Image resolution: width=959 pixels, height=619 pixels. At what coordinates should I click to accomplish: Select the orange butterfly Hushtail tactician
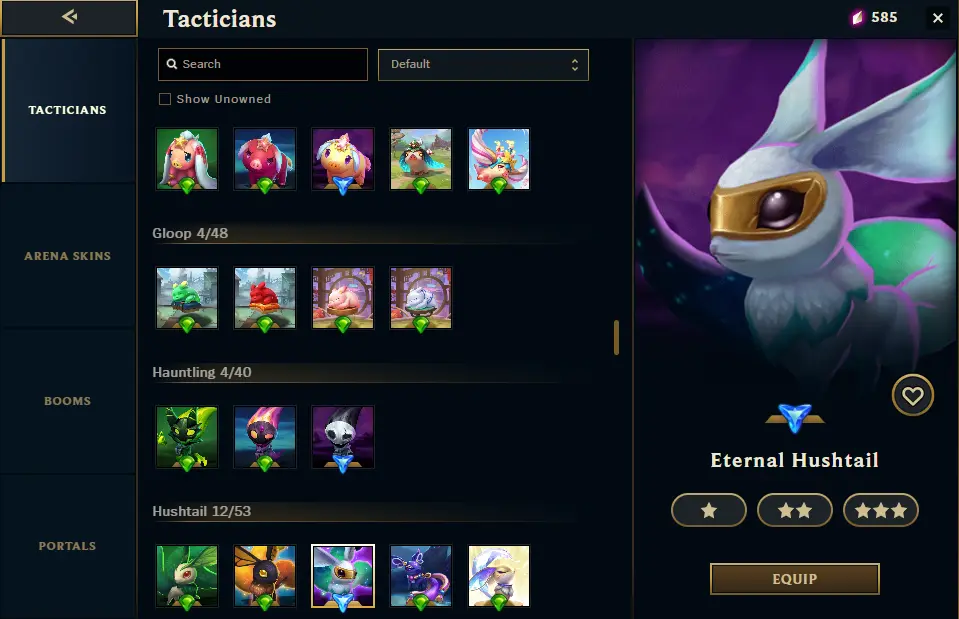coord(265,576)
